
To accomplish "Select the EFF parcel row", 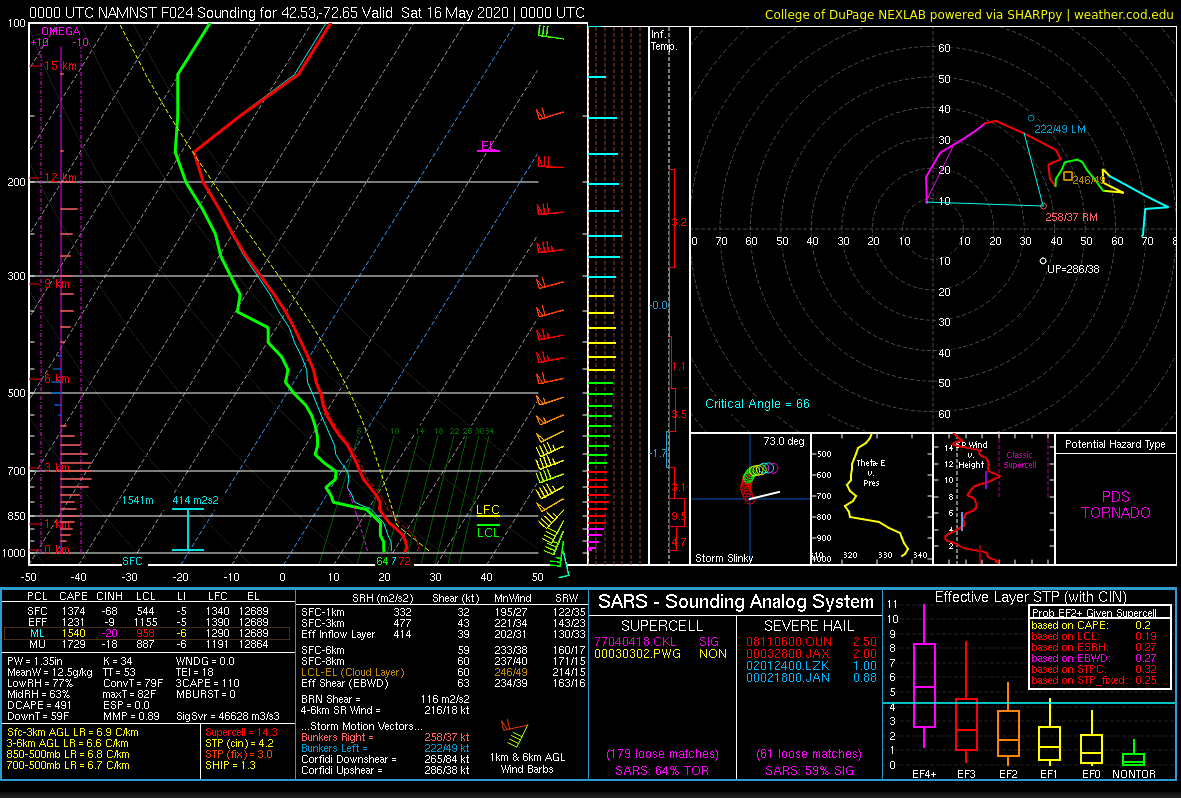I will 147,622.
